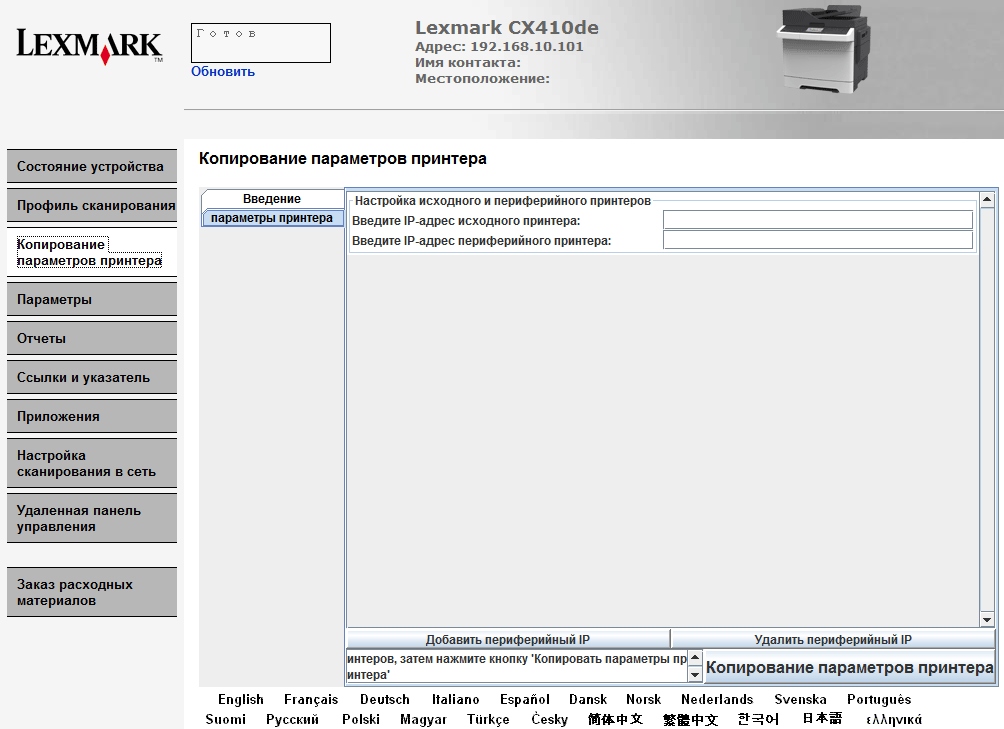The width and height of the screenshot is (1004, 729).
Task: Switch language to 한국어
Action: pyautogui.click(x=758, y=719)
